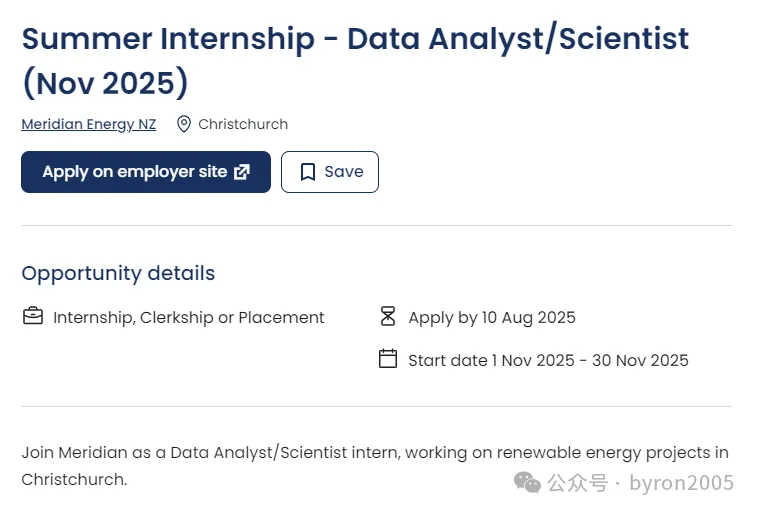Click the byron2005 watermark text
This screenshot has height=513, width=758.
point(682,483)
